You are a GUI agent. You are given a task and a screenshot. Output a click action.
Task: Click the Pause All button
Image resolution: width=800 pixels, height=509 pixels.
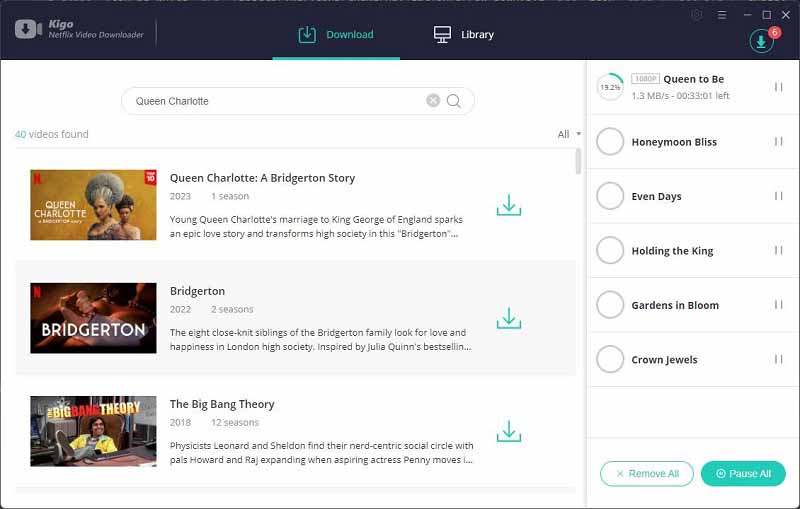tap(743, 474)
